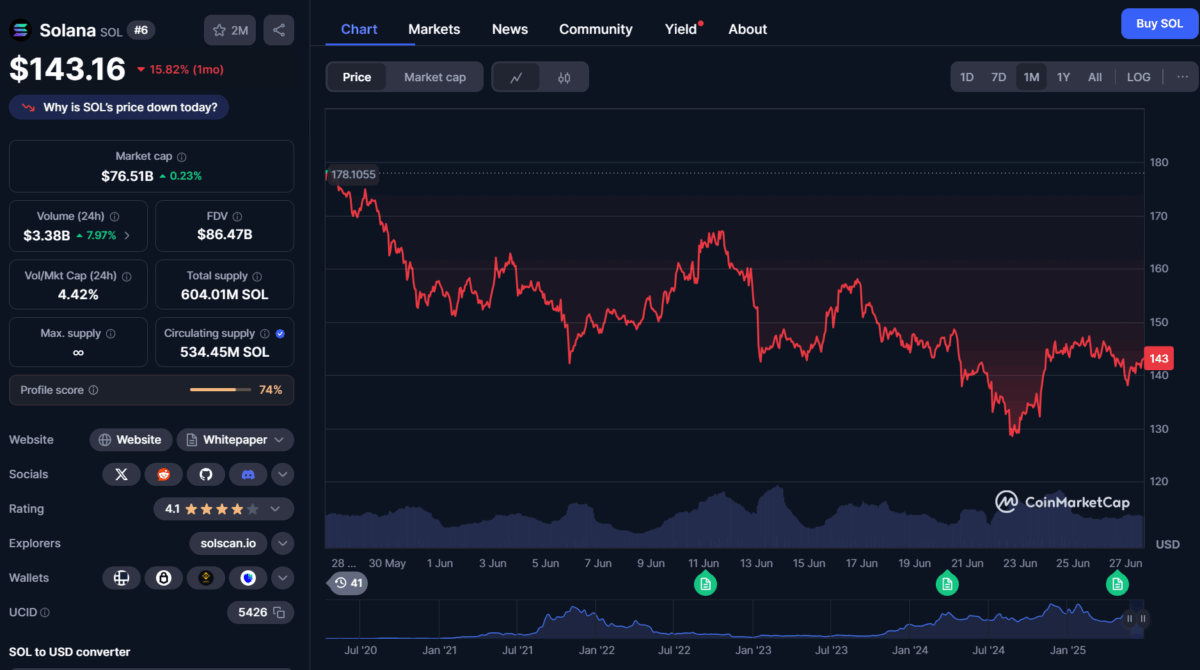Toggle LOG scale on chart
Image resolution: width=1200 pixels, height=670 pixels.
pos(1139,77)
